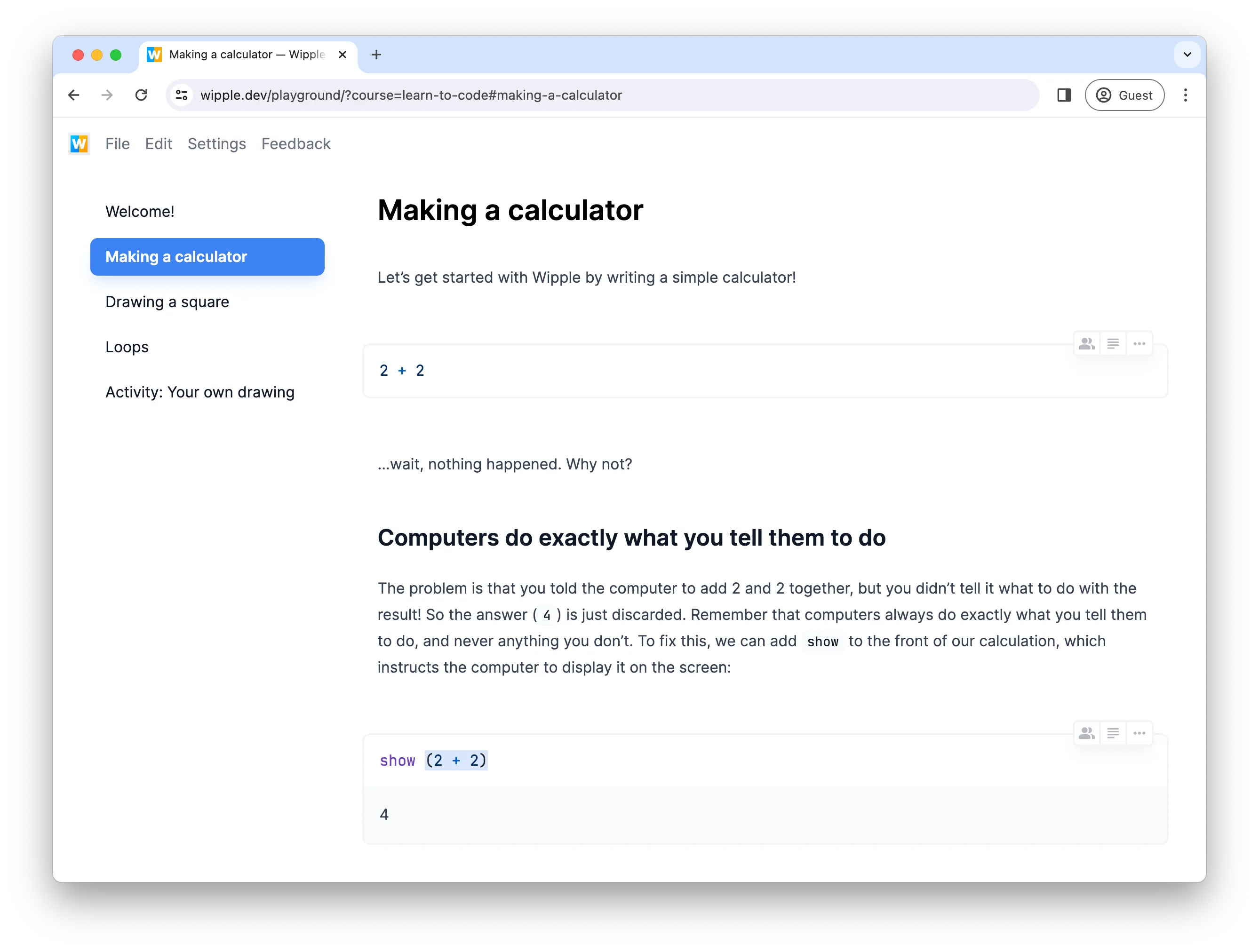Open more options on the show block
This screenshot has width=1259, height=952.
tap(1139, 733)
